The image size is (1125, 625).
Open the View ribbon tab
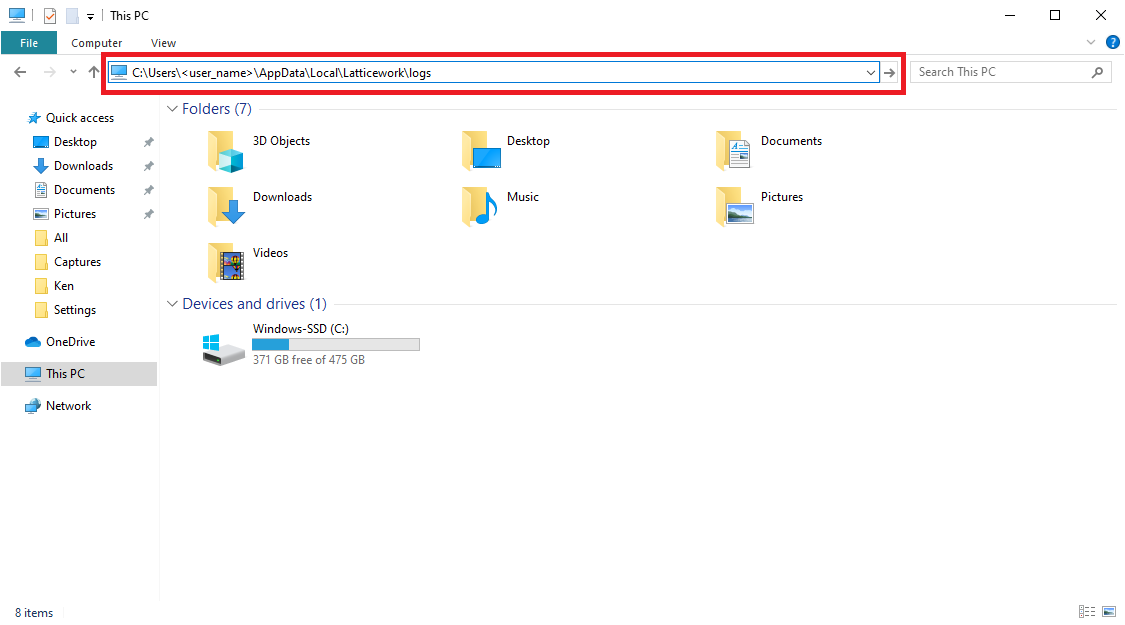tap(164, 43)
